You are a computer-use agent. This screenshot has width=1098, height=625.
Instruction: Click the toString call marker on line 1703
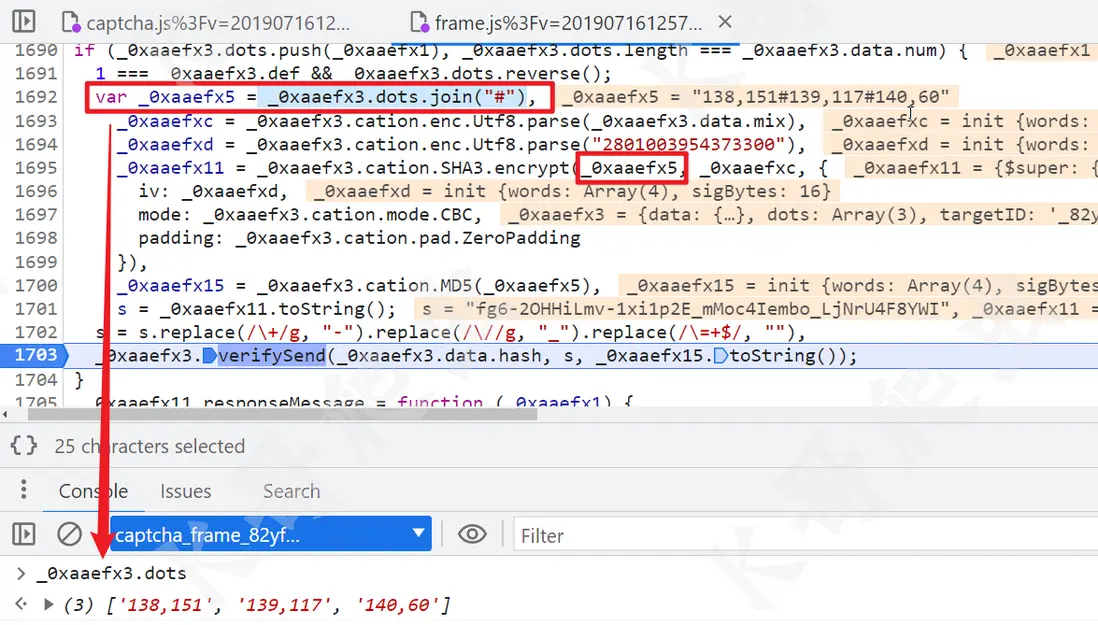tap(721, 356)
